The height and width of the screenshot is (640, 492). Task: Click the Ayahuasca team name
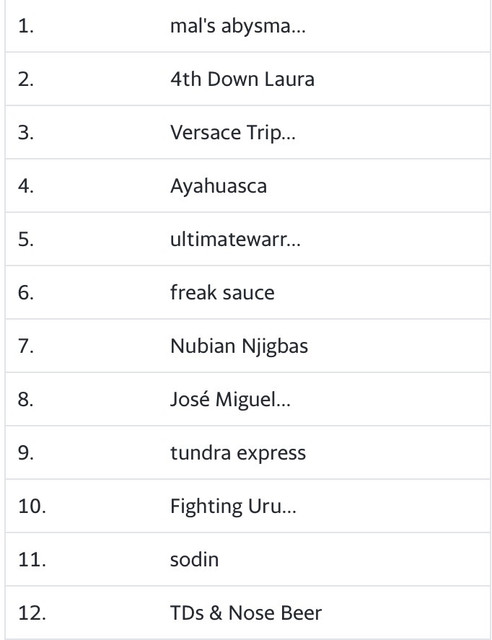click(218, 186)
